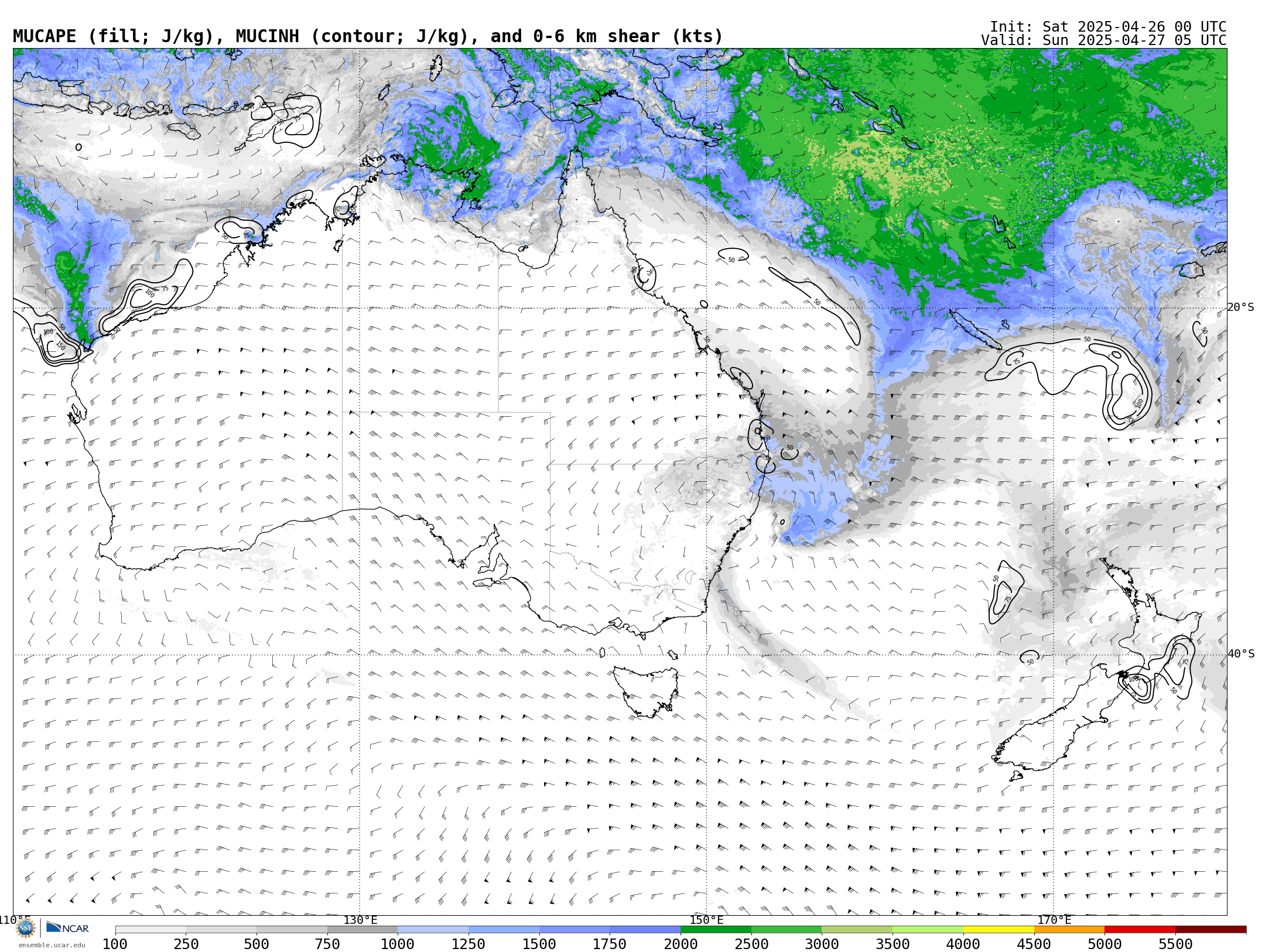Click the colorbar label 1250
Screen dimensions: 1265x952
coord(469,944)
